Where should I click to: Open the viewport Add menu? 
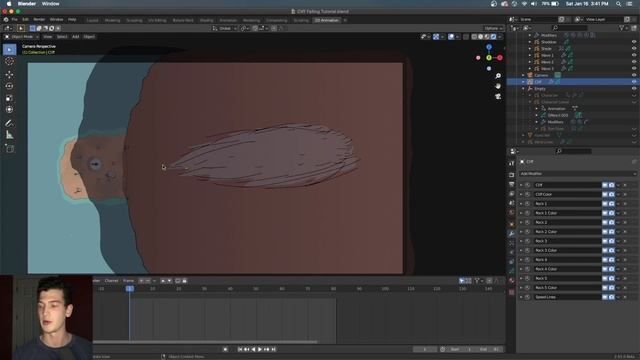[76, 37]
